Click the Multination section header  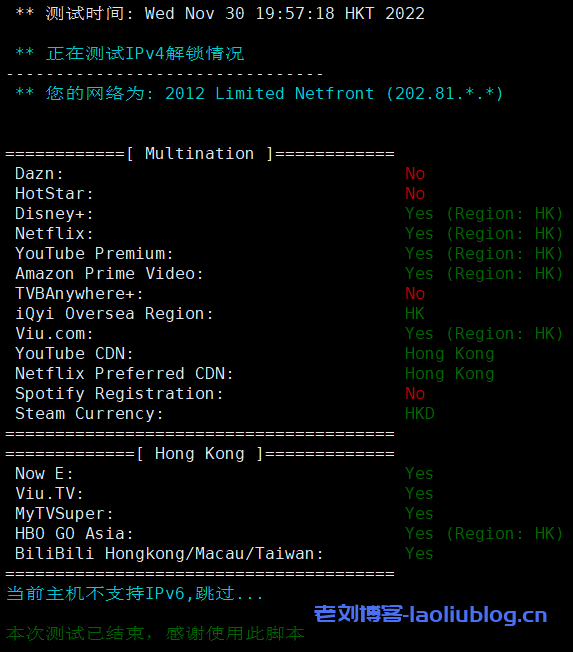[200, 154]
